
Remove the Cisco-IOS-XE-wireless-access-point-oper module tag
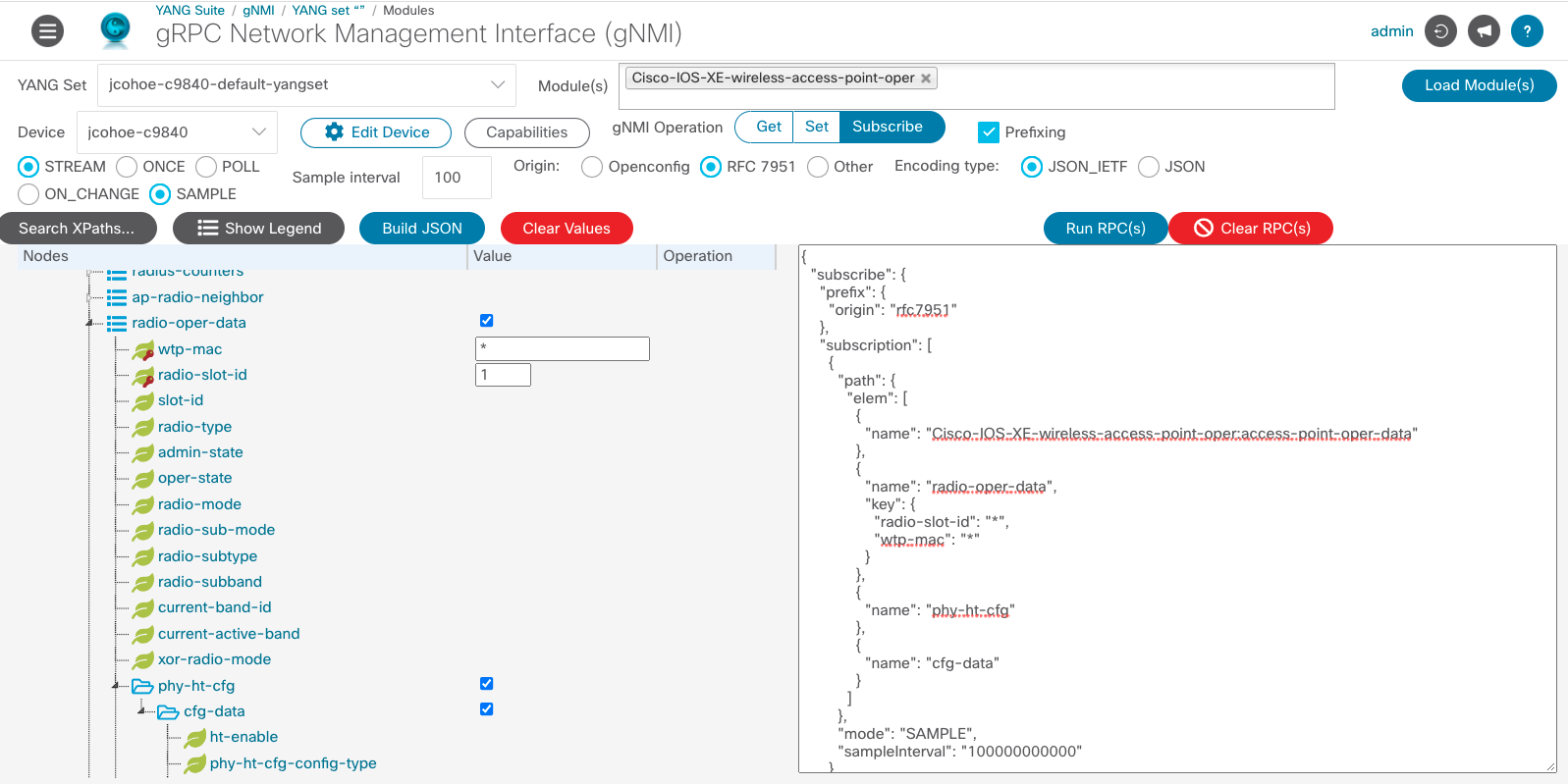click(x=926, y=78)
